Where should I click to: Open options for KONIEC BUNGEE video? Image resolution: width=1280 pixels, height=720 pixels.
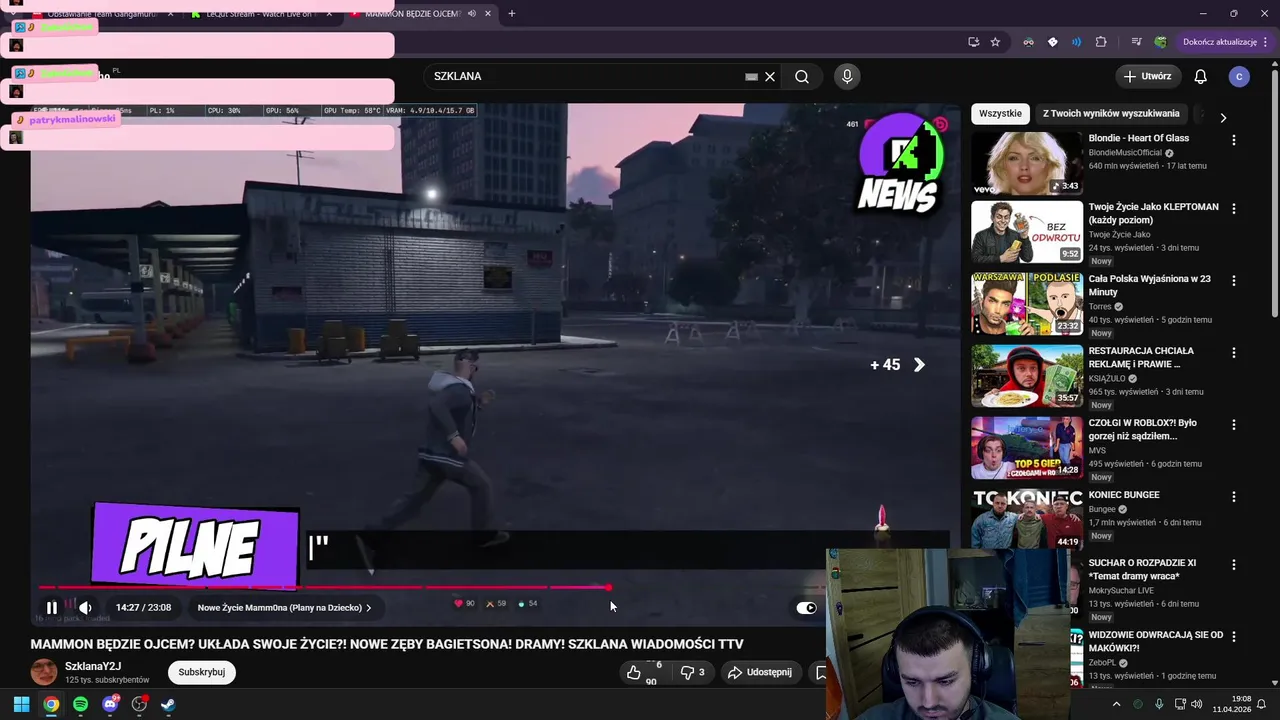tap(1233, 497)
